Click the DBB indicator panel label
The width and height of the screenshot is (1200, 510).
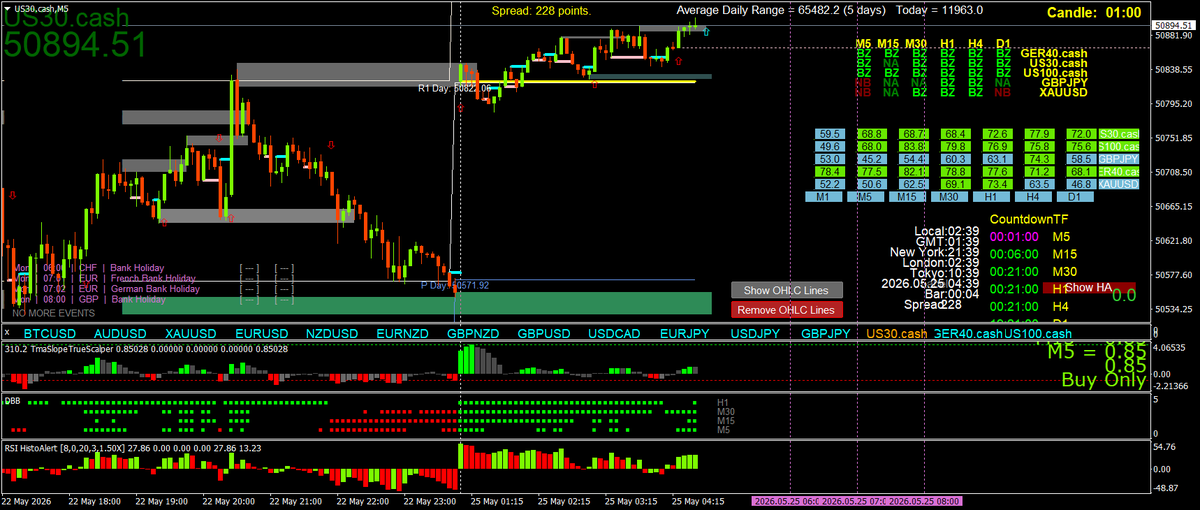pyautogui.click(x=14, y=399)
